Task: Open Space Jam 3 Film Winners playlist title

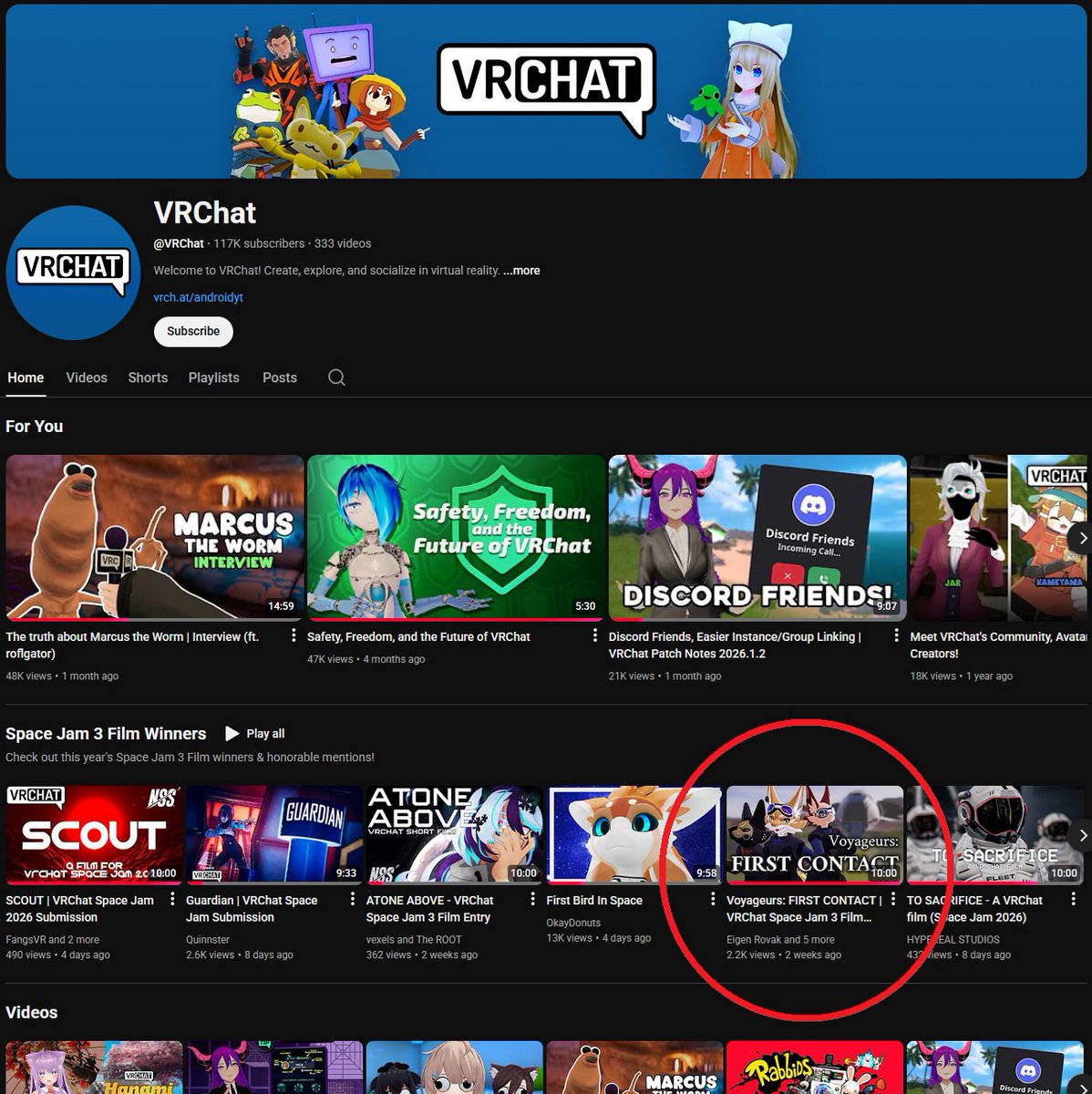Action: pos(106,734)
